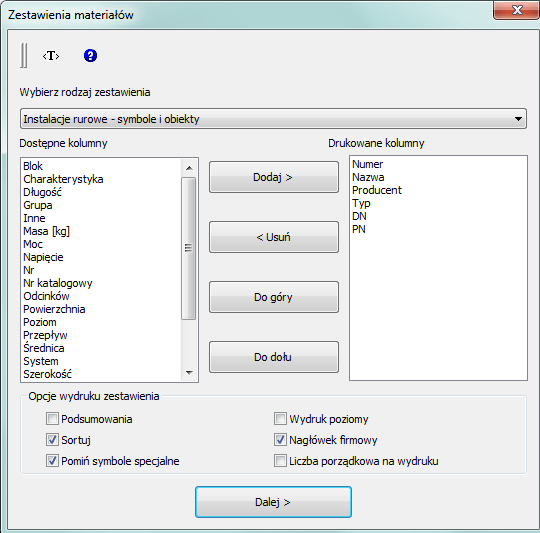Image resolution: width=540 pixels, height=533 pixels.
Task: Close the Zestawienia materiałów dialog
Action: 517,10
